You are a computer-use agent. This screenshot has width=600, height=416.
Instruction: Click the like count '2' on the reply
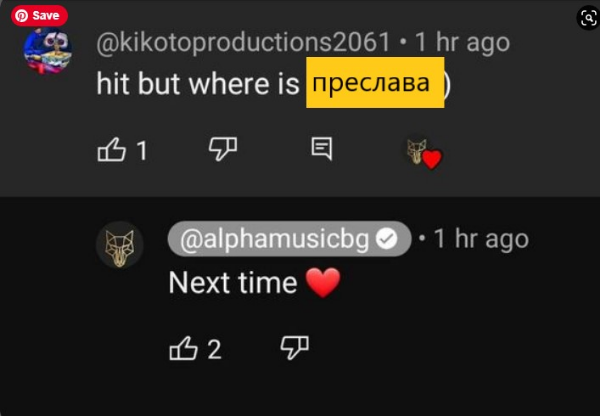click(x=214, y=349)
